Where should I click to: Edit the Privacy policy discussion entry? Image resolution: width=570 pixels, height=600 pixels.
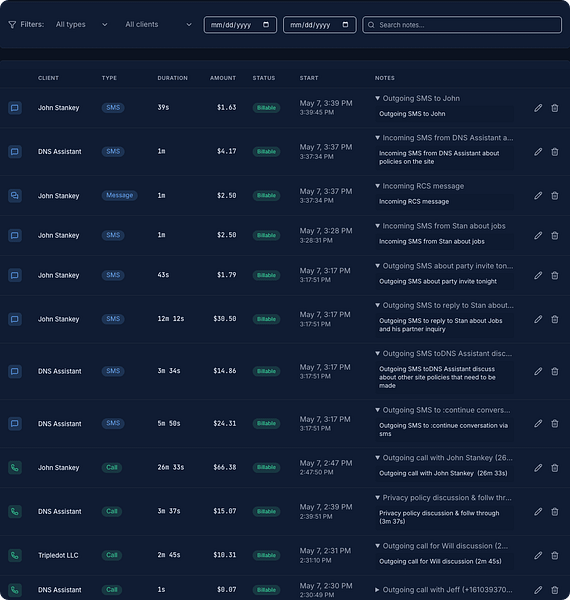(x=538, y=512)
